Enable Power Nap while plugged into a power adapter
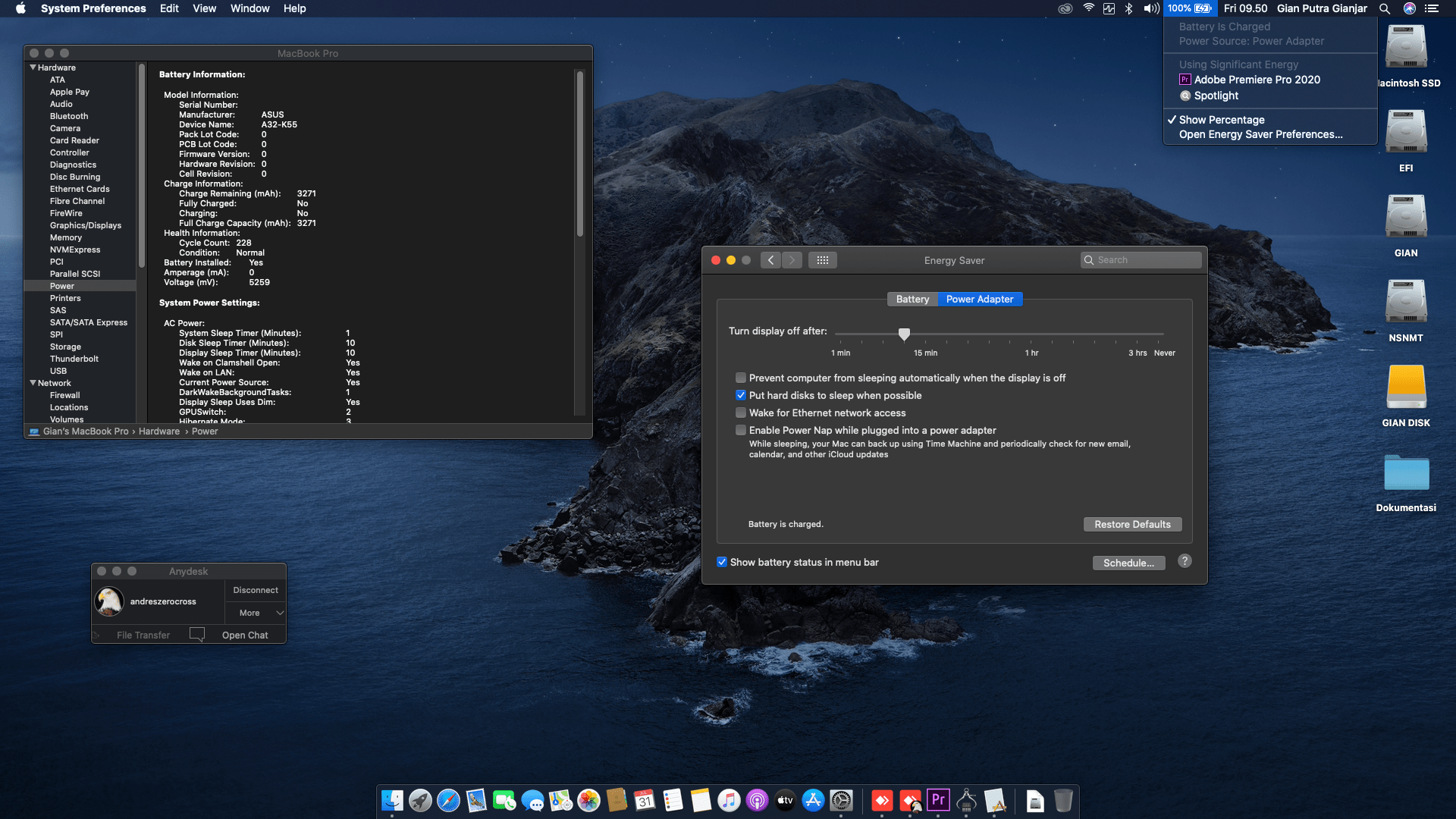This screenshot has height=819, width=1456. pyautogui.click(x=741, y=430)
